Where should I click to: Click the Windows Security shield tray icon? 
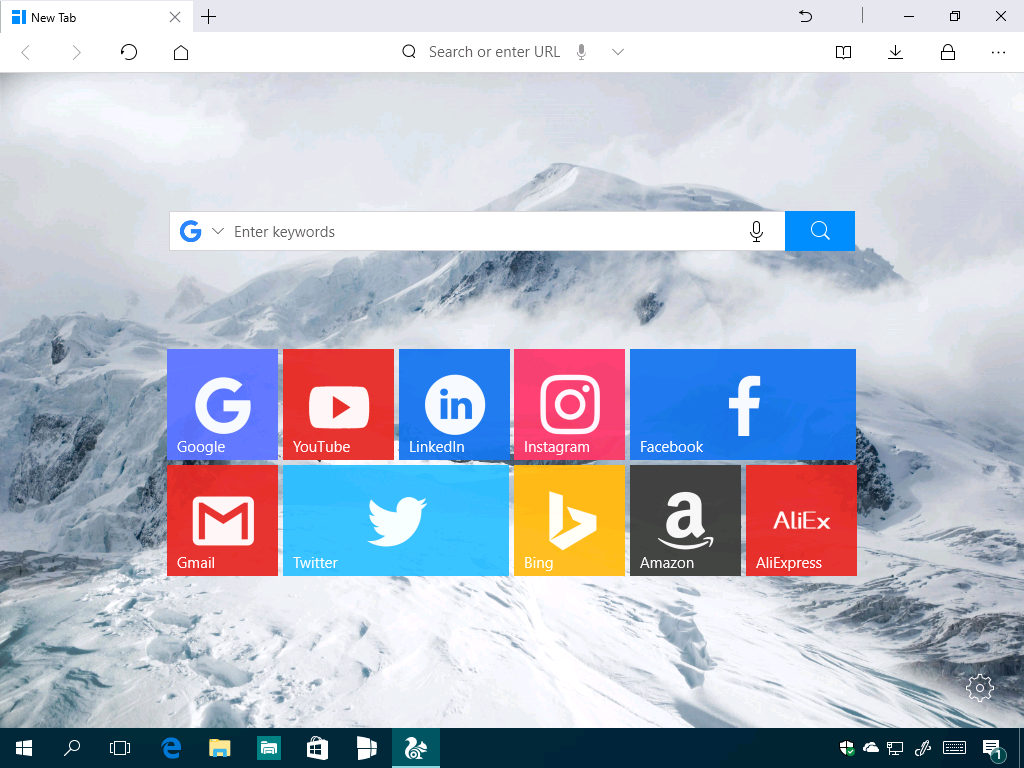click(x=847, y=748)
